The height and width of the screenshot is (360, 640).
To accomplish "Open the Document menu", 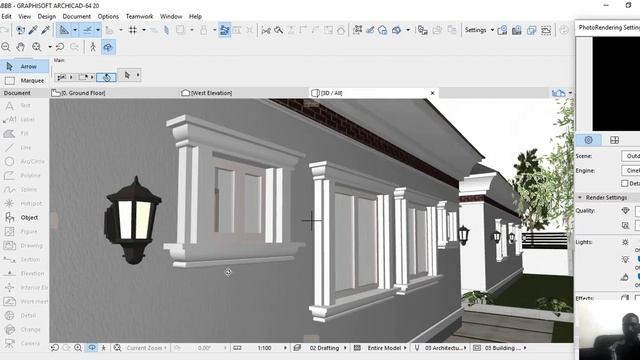I will click(76, 16).
